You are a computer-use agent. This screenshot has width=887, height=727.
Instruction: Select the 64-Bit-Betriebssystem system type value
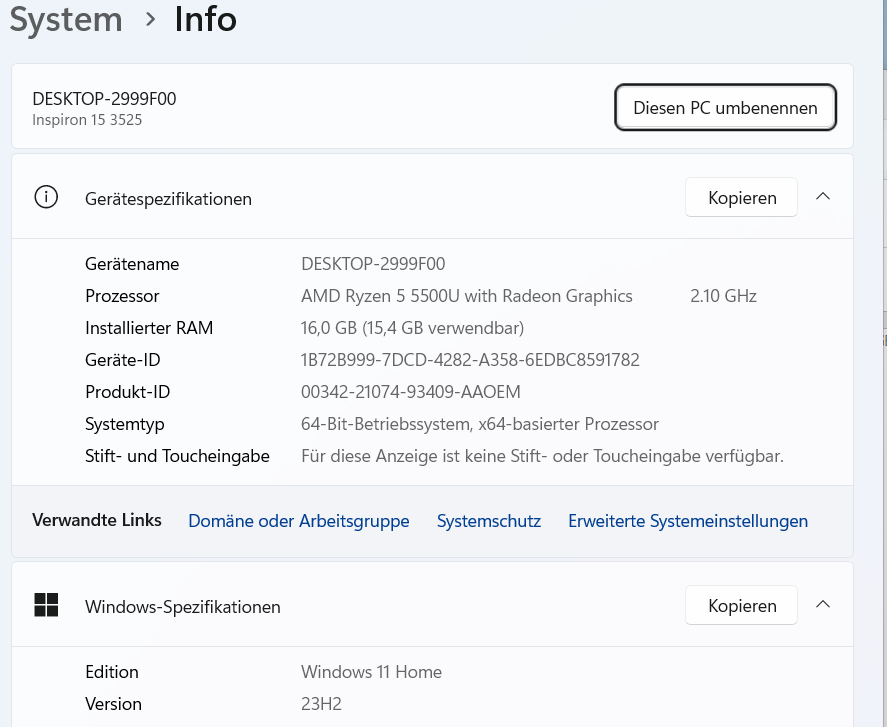(480, 424)
